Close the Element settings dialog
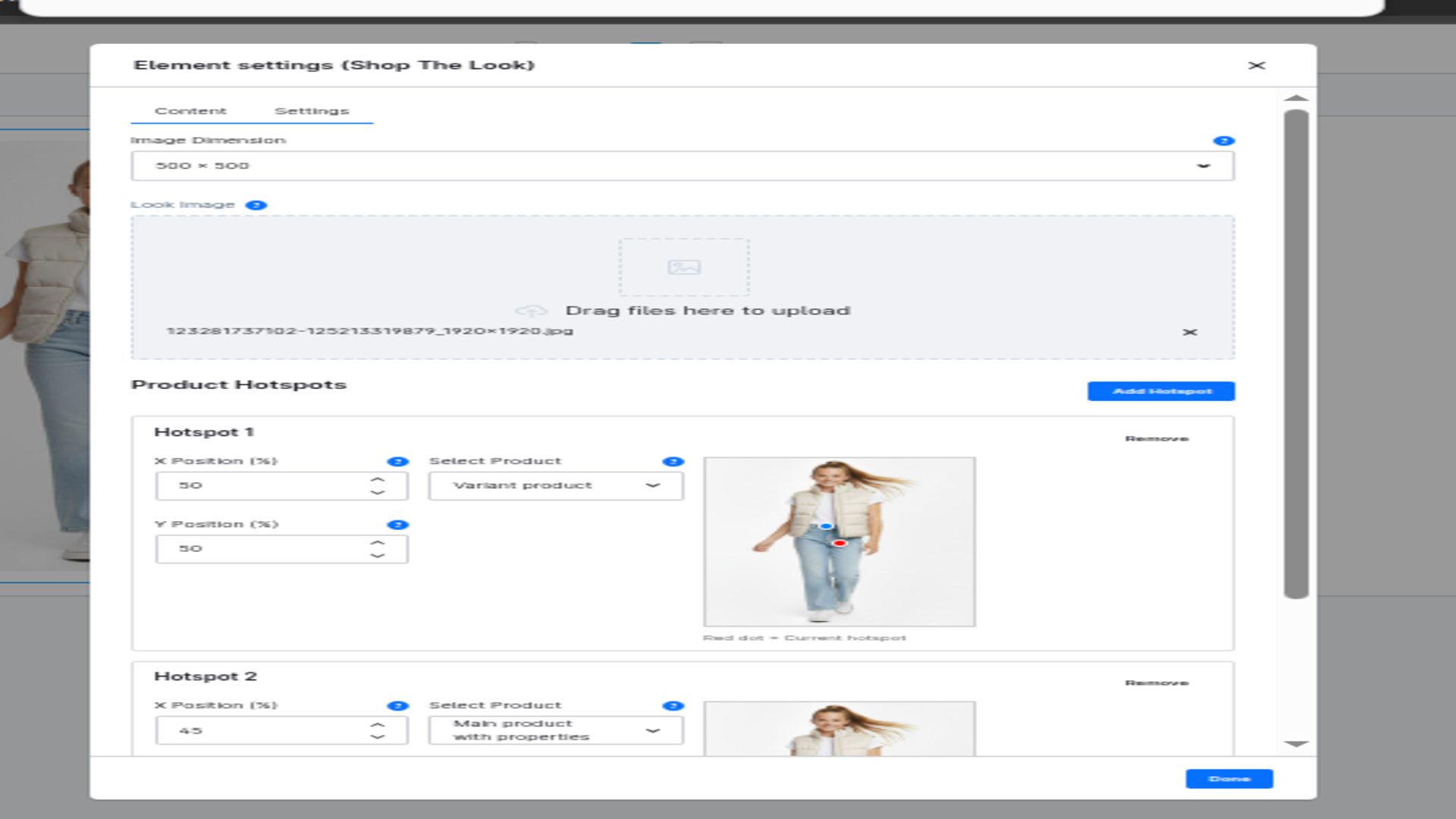Image resolution: width=1456 pixels, height=819 pixels. tap(1257, 65)
